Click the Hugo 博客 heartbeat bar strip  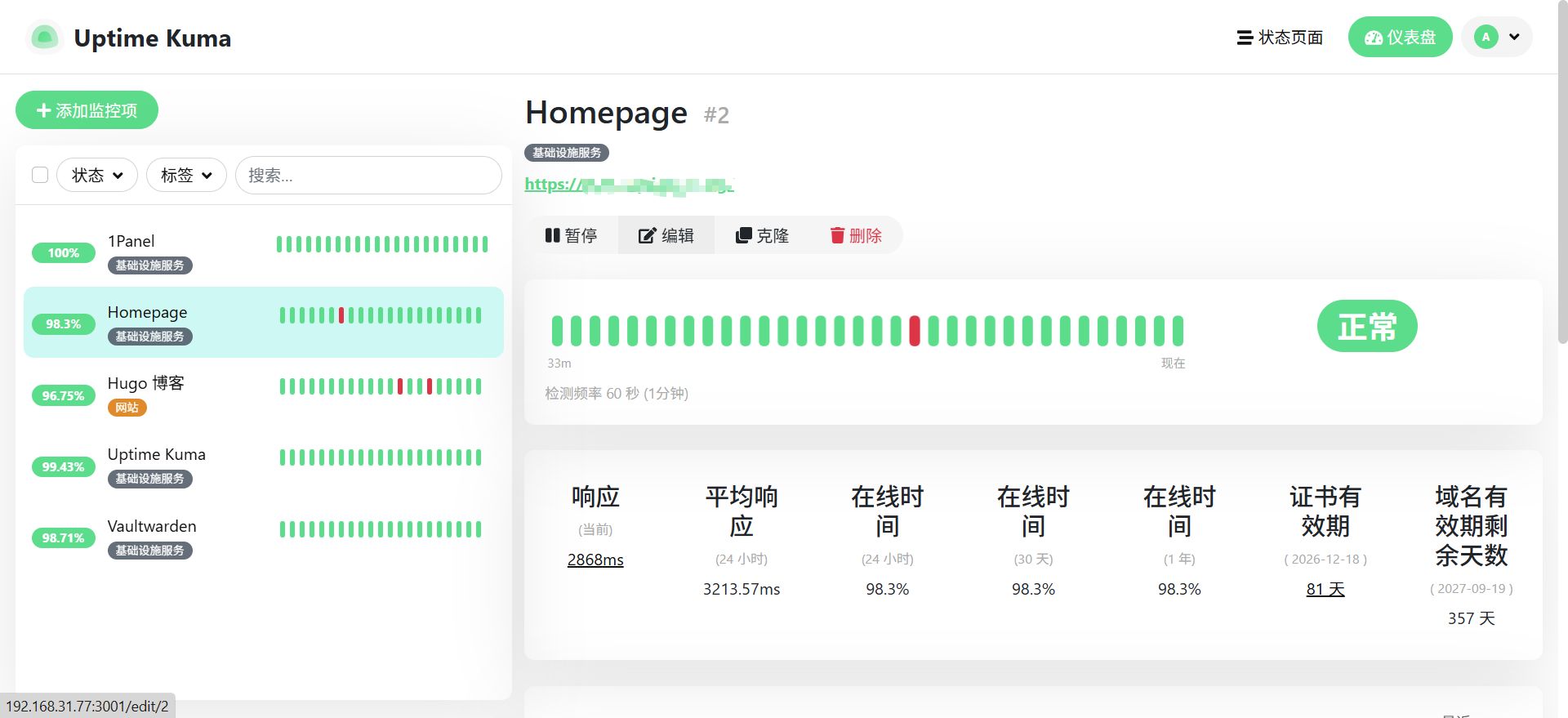[381, 386]
